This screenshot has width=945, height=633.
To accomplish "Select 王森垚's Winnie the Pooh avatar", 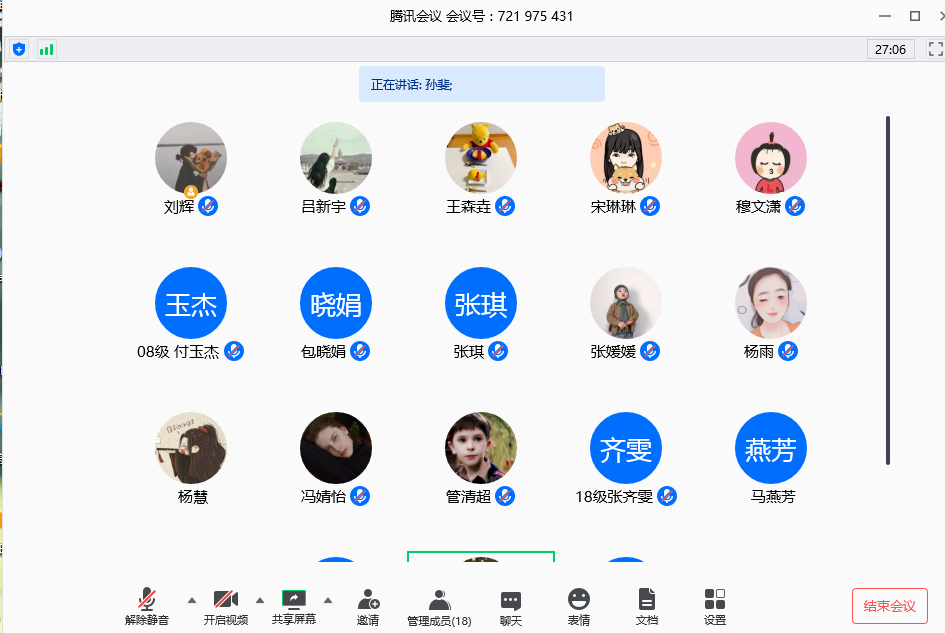I will pos(481,158).
